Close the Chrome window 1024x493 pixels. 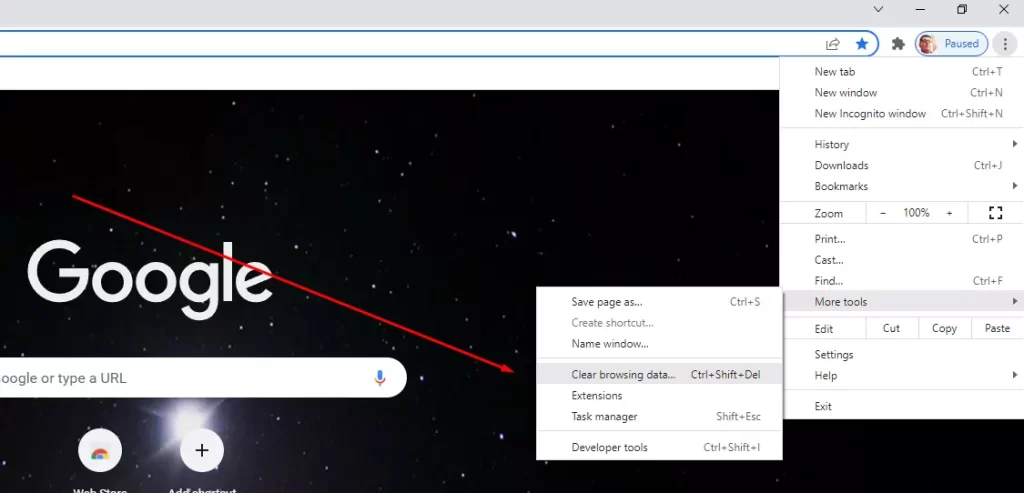click(1004, 9)
